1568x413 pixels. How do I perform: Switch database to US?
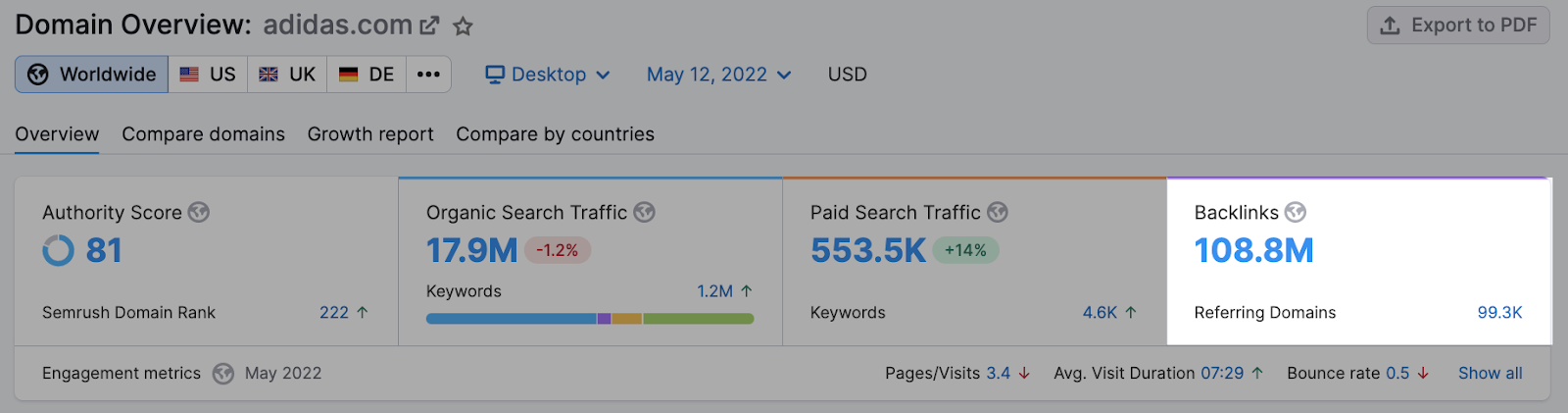click(x=208, y=75)
